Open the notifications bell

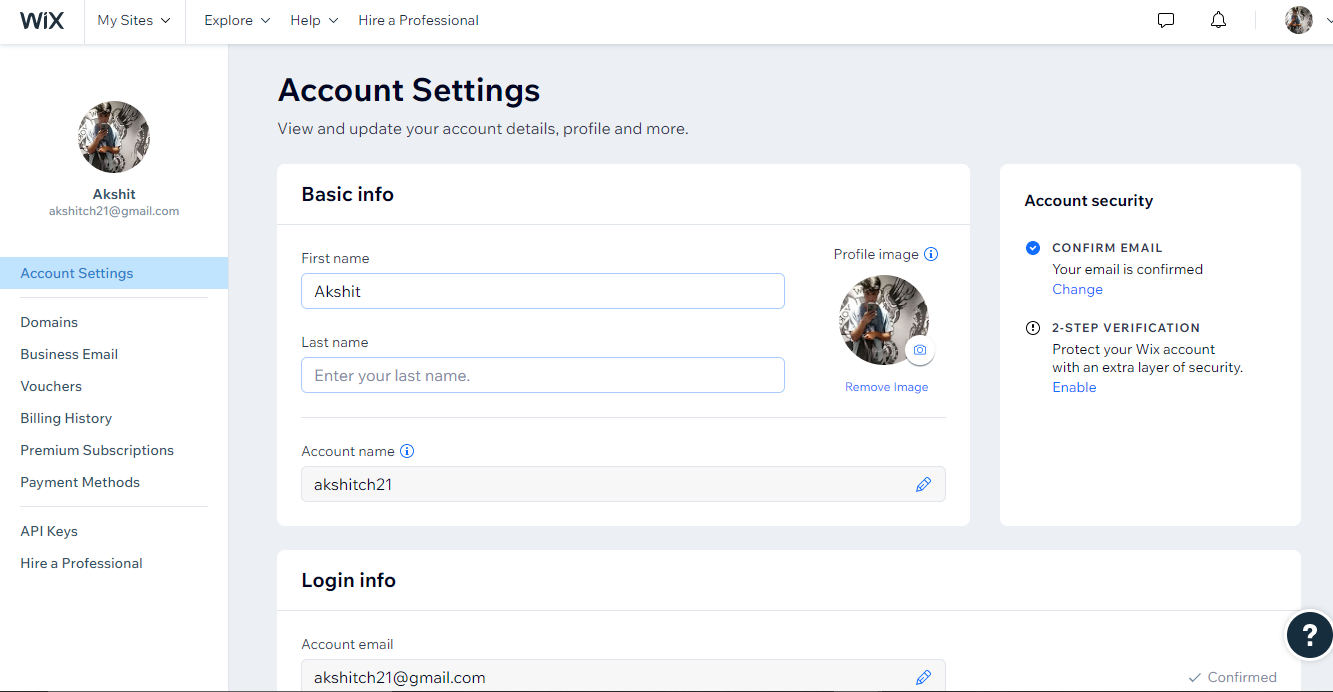[x=1218, y=20]
